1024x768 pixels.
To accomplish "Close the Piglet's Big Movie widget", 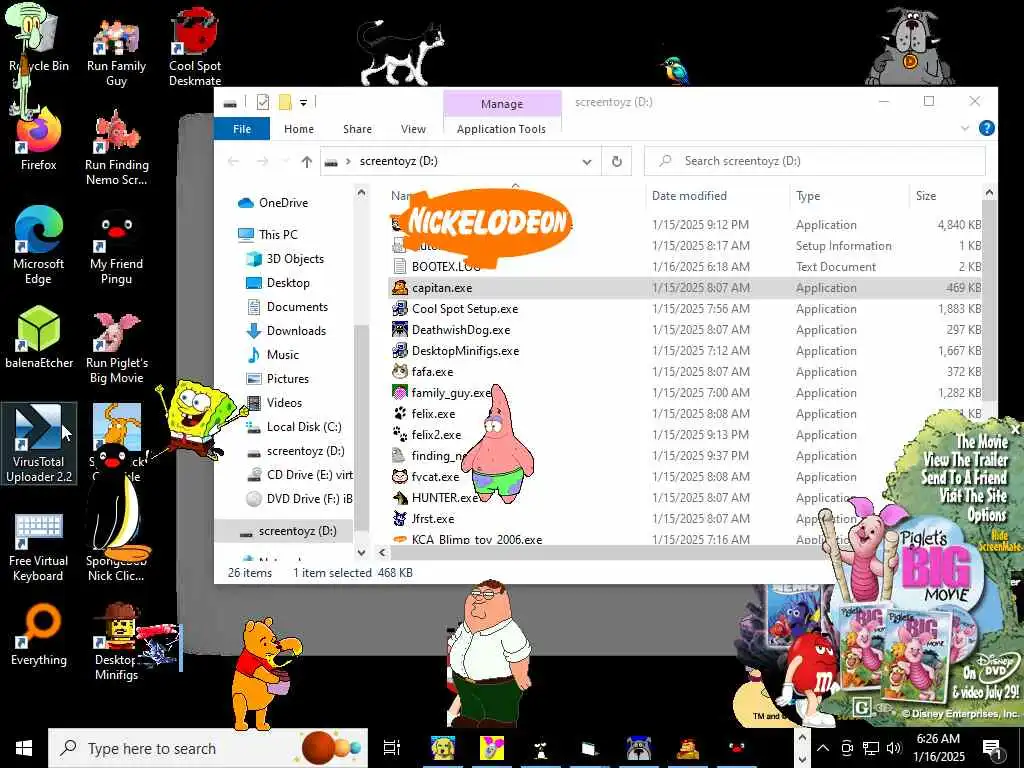I will pos(1015,429).
